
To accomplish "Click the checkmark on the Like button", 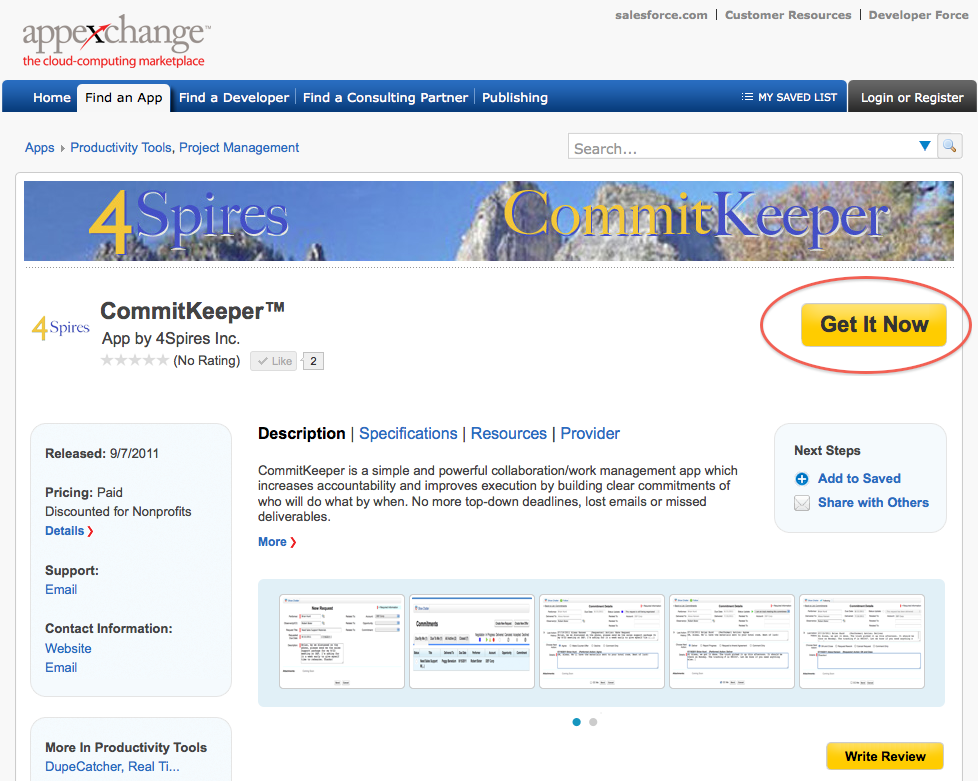I will click(x=262, y=360).
